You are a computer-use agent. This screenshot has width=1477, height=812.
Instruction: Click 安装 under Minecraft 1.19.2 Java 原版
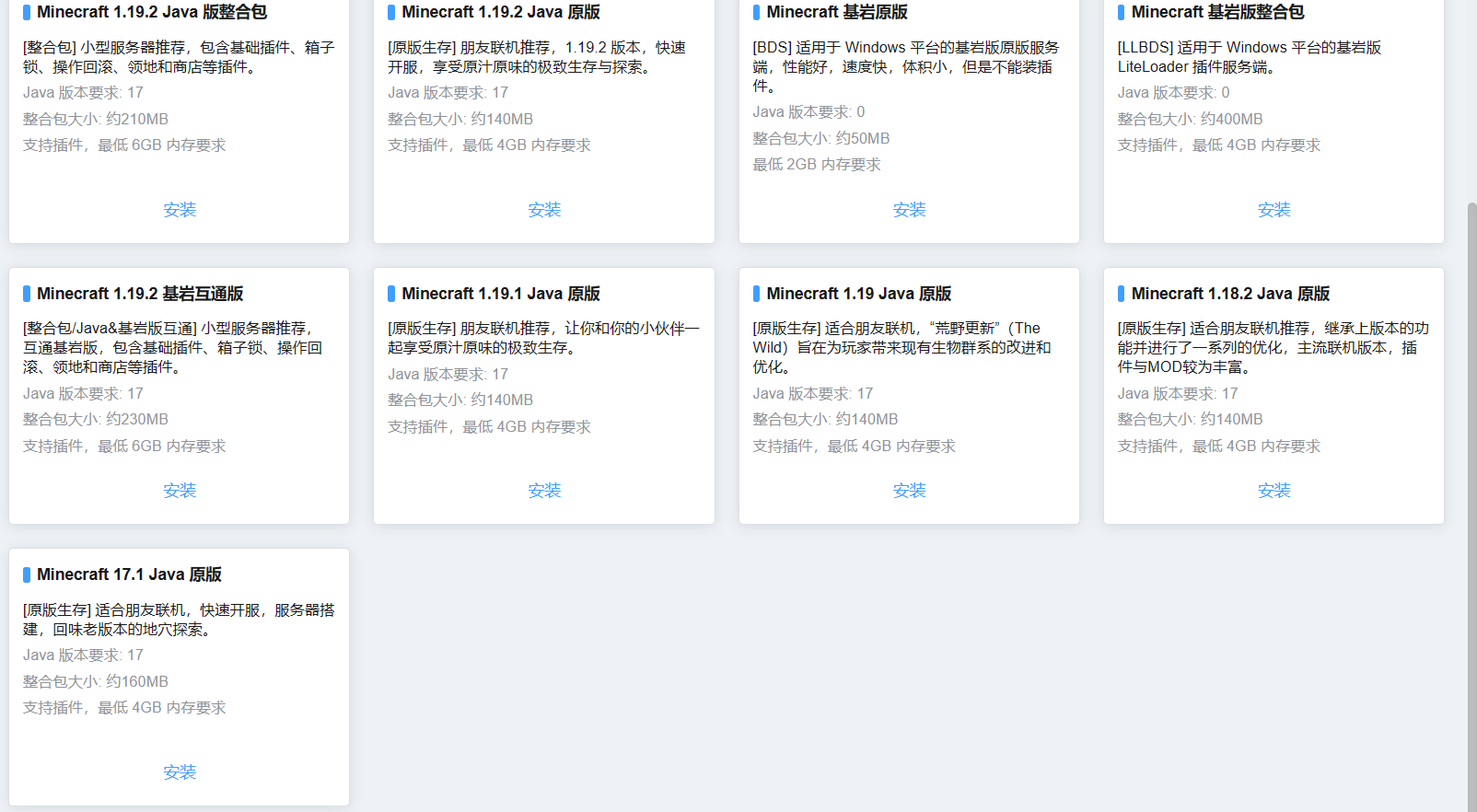(544, 210)
